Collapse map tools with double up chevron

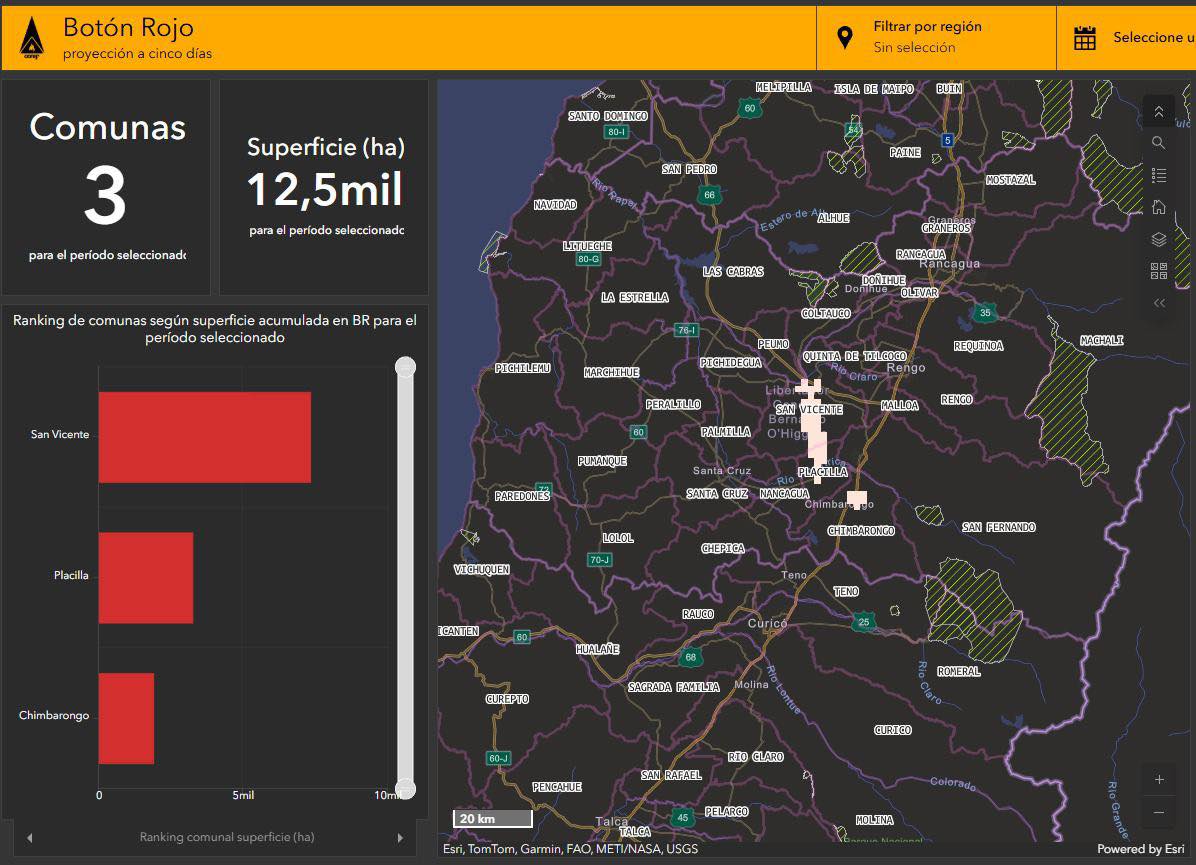[x=1159, y=111]
